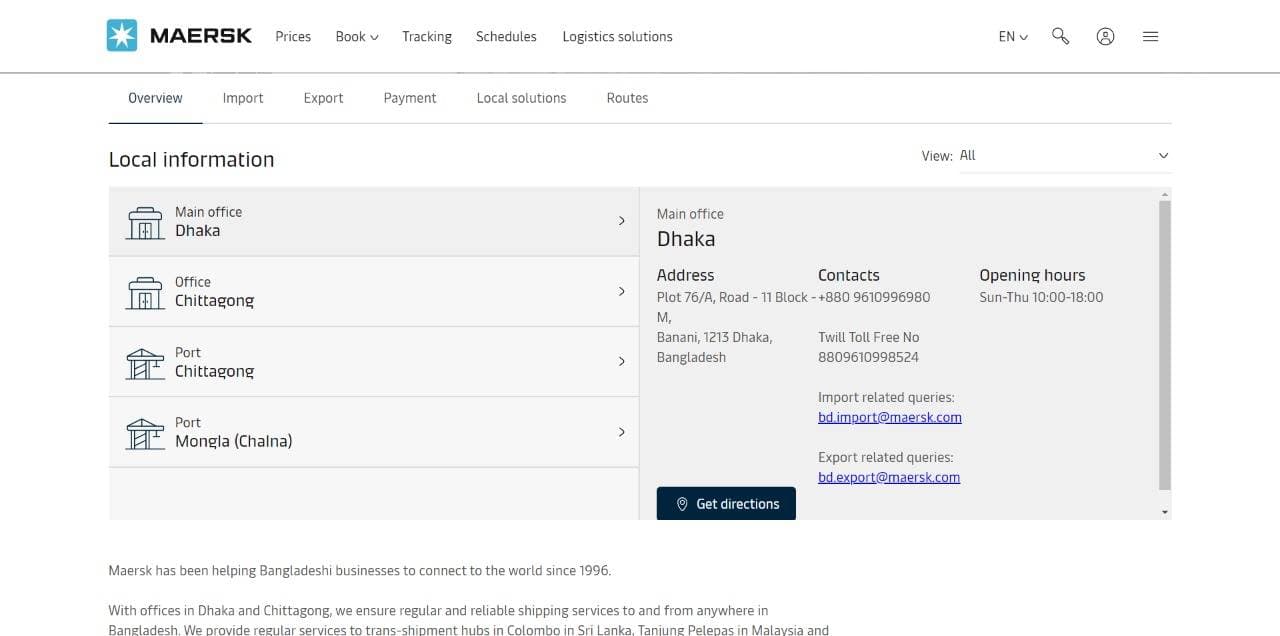The height and width of the screenshot is (636, 1280).
Task: Expand the Book dropdown menu
Action: [x=357, y=36]
